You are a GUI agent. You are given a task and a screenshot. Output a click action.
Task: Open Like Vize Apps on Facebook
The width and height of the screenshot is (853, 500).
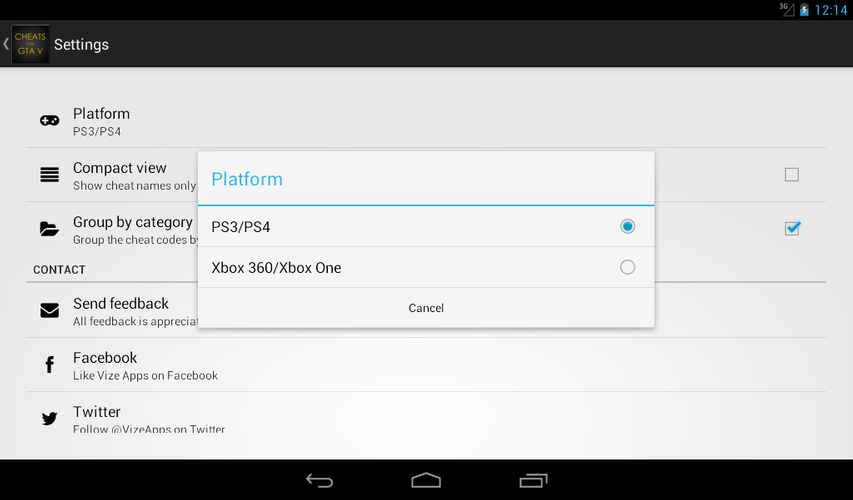coord(426,365)
